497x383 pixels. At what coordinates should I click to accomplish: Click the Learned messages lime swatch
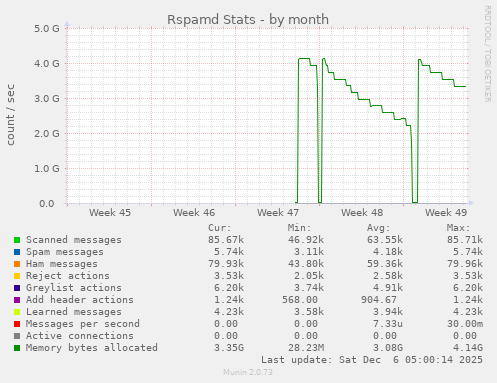point(17,312)
